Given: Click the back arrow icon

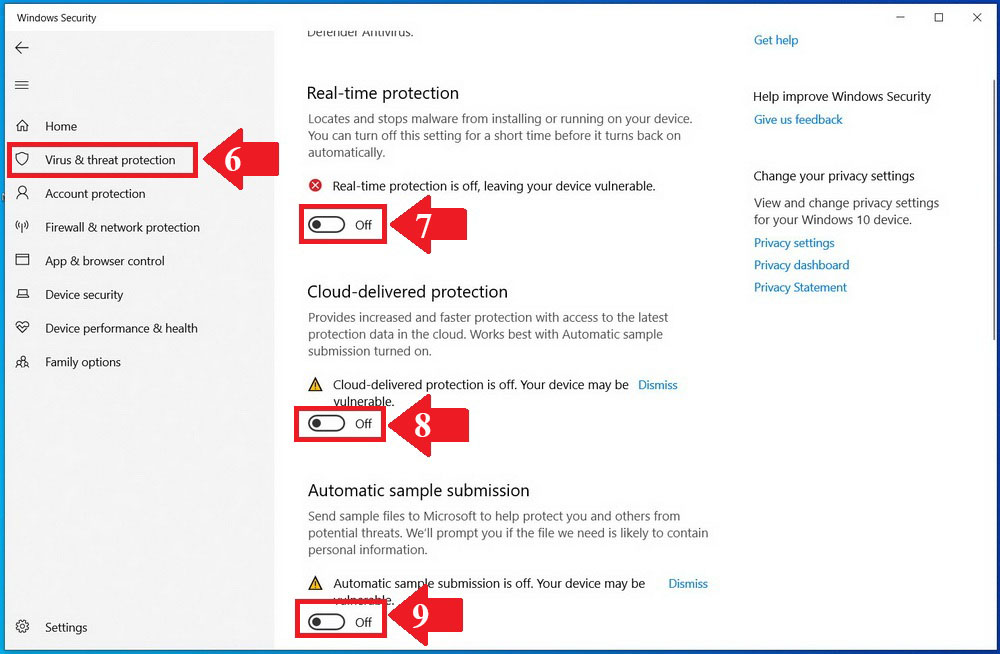Looking at the screenshot, I should (x=22, y=48).
